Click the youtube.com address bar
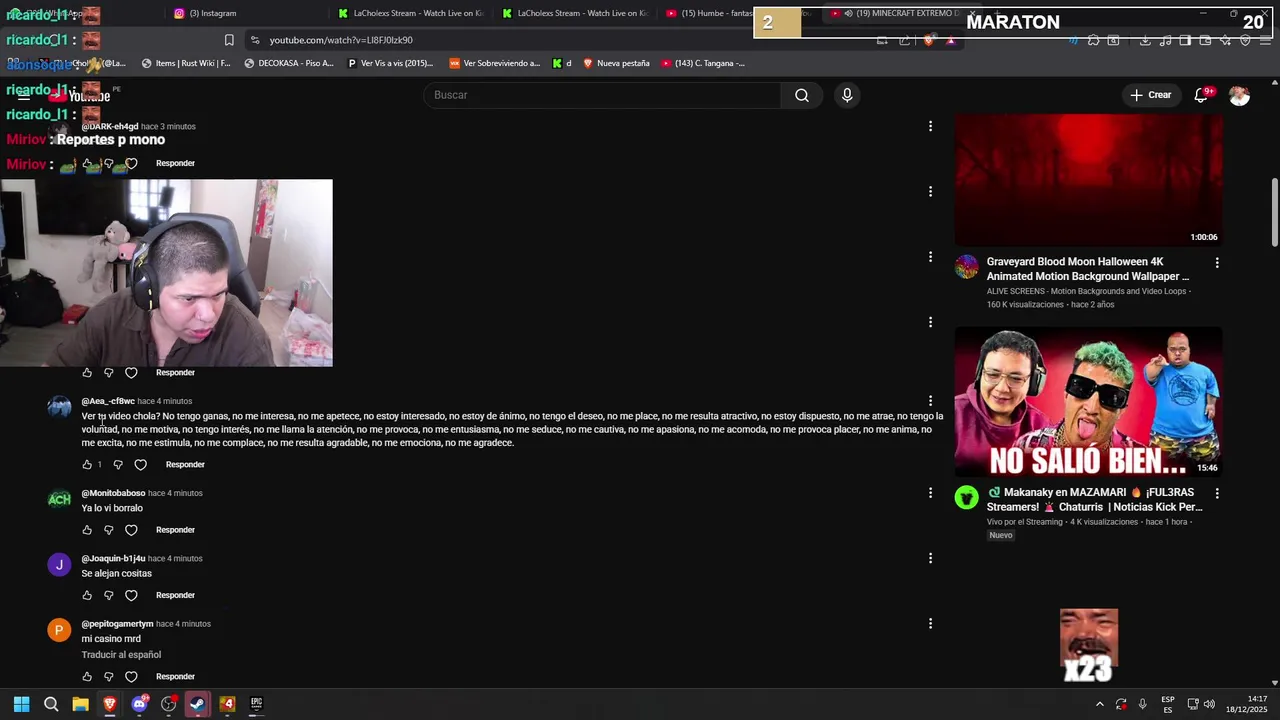This screenshot has height=720, width=1280. pos(560,40)
